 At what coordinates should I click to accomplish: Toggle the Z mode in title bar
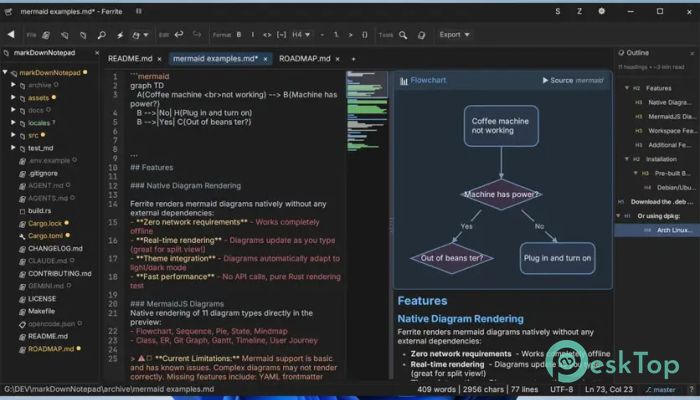579,11
